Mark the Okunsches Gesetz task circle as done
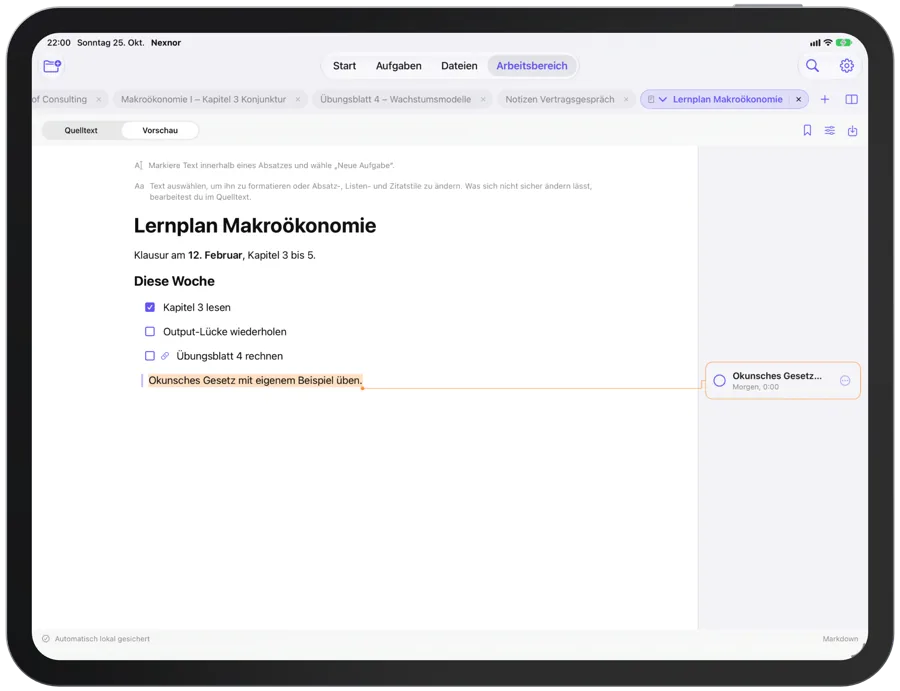 (719, 381)
